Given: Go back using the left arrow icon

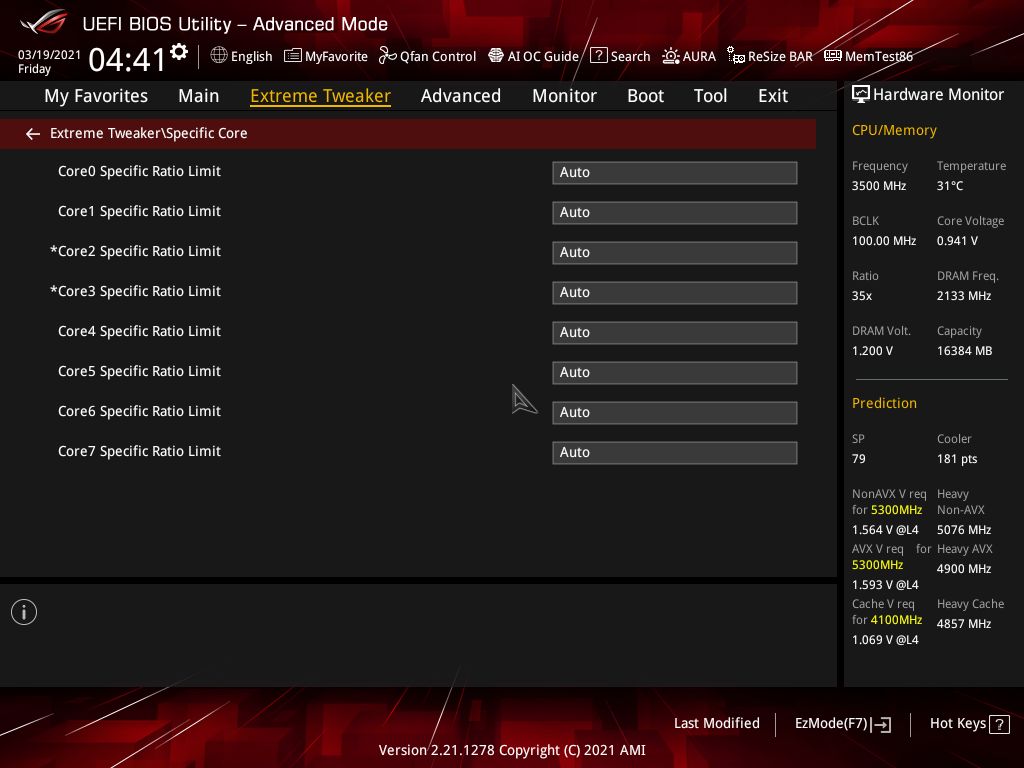Looking at the screenshot, I should pyautogui.click(x=33, y=134).
